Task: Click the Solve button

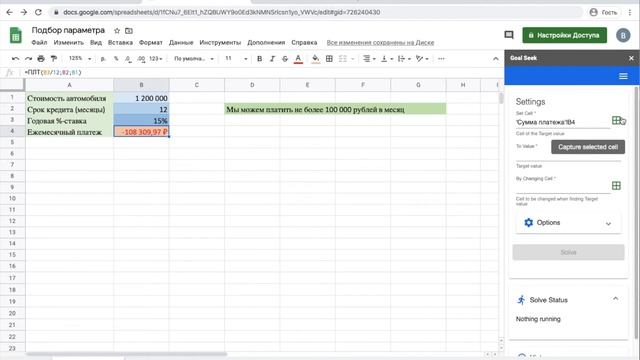Action: coord(568,252)
